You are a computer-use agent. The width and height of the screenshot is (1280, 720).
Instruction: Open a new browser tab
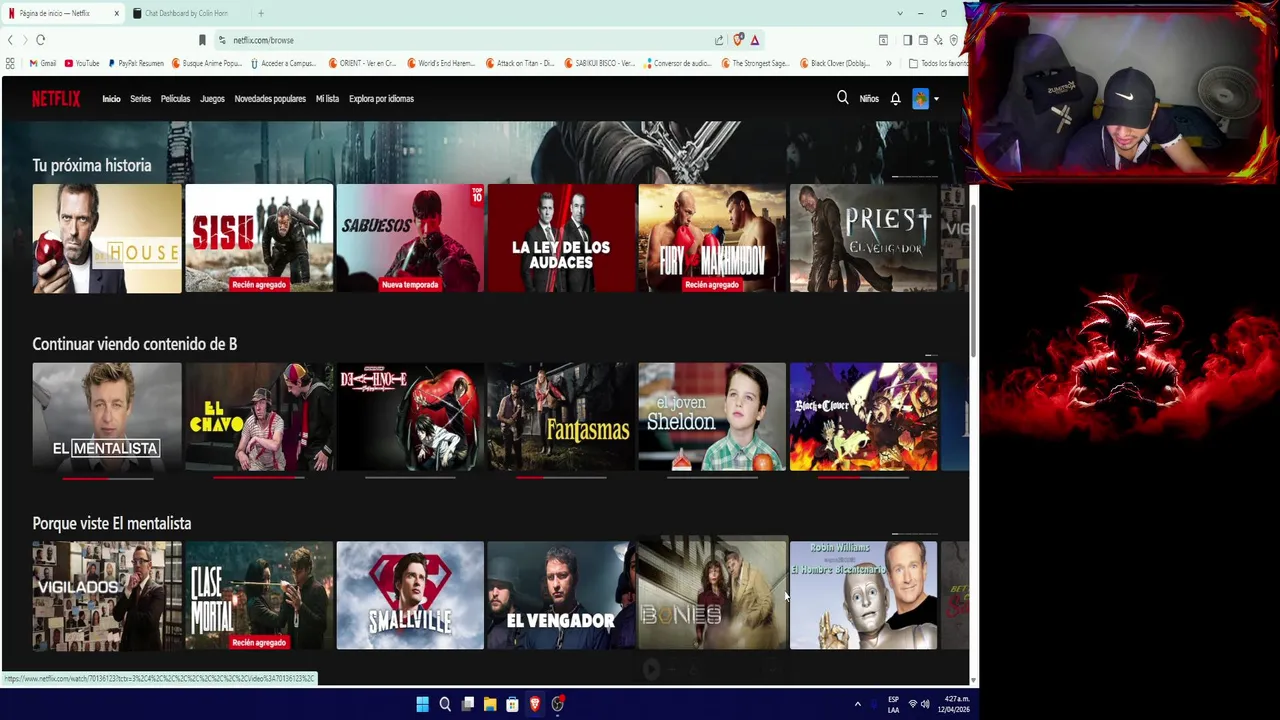point(260,13)
